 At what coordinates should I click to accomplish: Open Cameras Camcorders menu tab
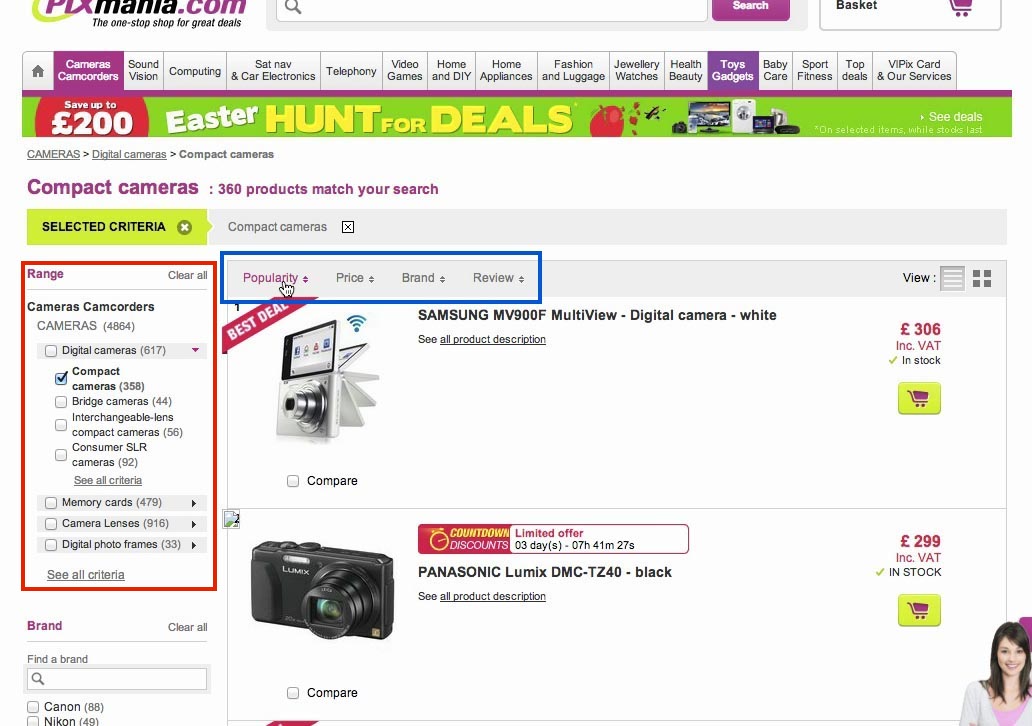(x=88, y=70)
